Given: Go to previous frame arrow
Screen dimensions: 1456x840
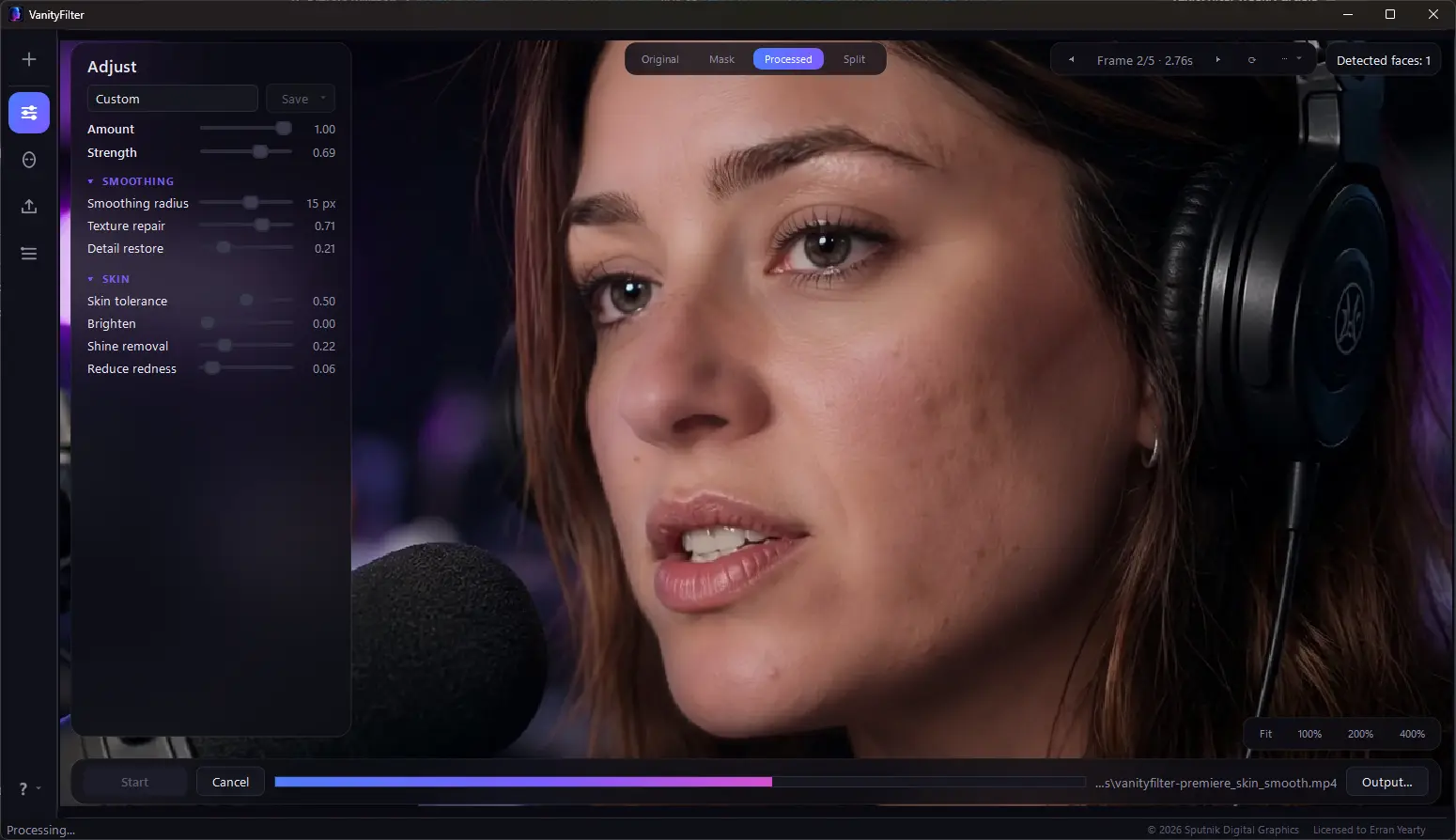Looking at the screenshot, I should click(1071, 60).
